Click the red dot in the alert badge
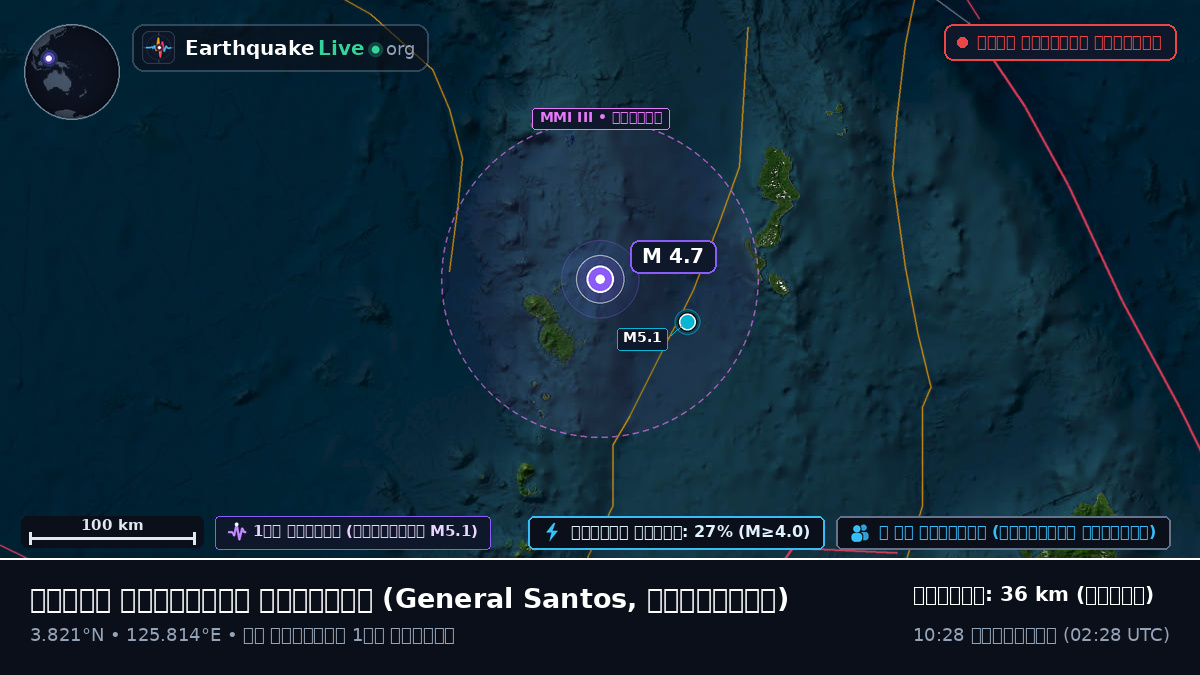1200x675 pixels. click(962, 43)
